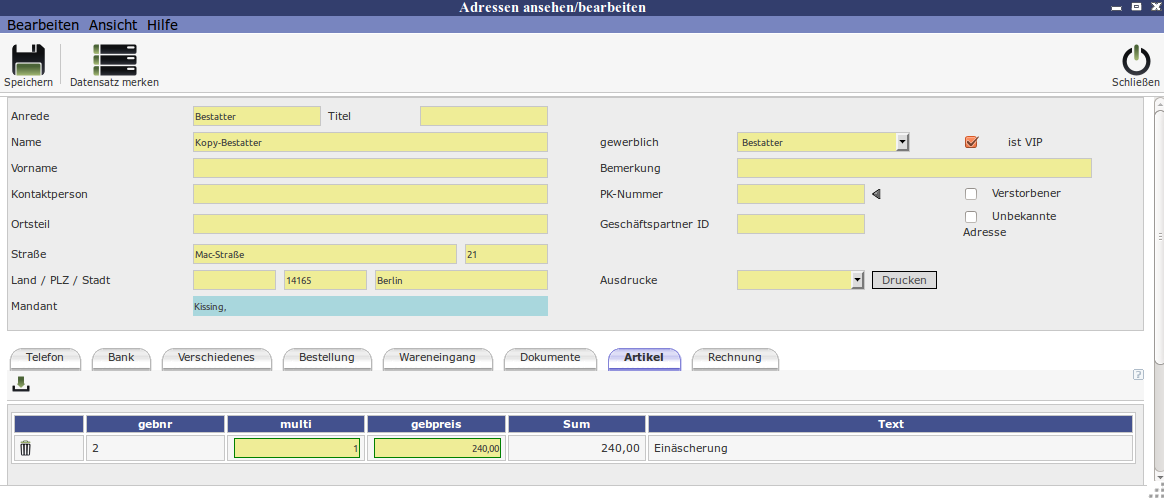Viewport: 1164px width, 498px height.
Task: Click the gebpreis column header
Action: [436, 424]
